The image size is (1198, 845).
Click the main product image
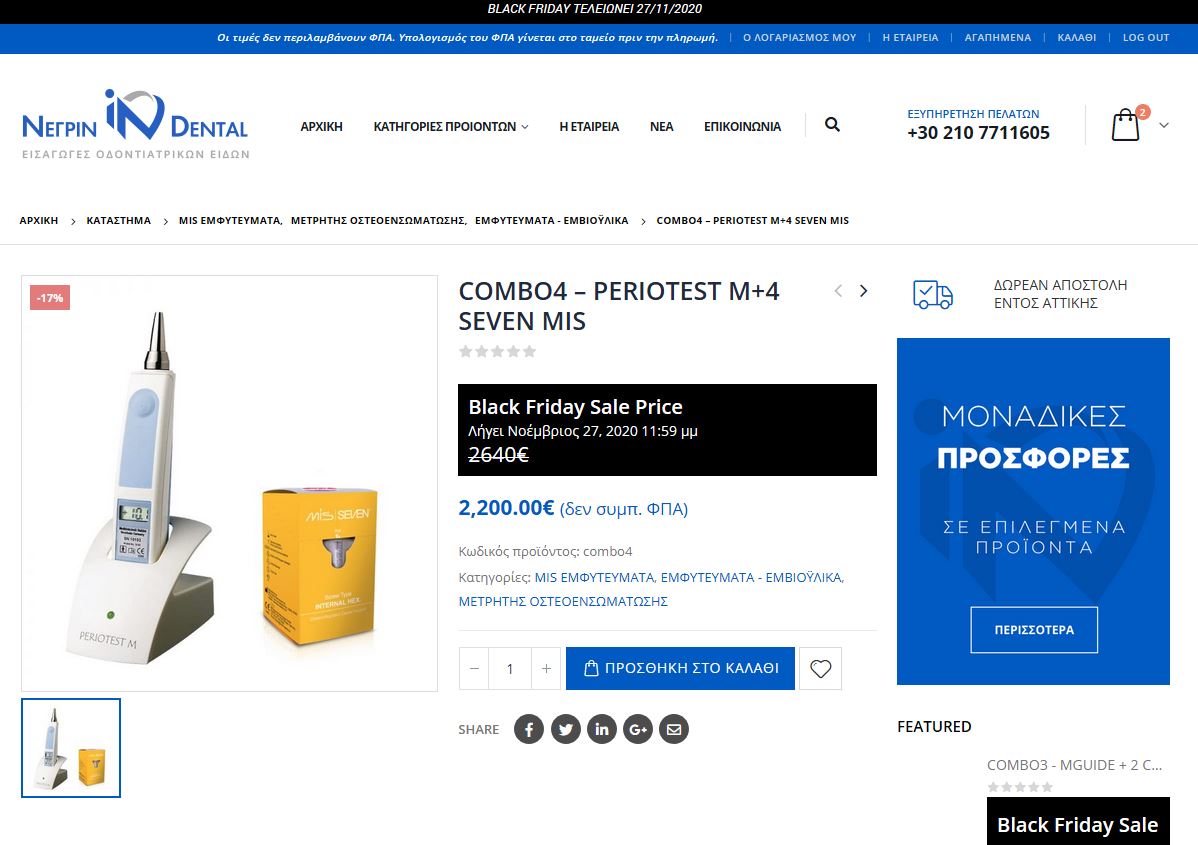[x=229, y=484]
